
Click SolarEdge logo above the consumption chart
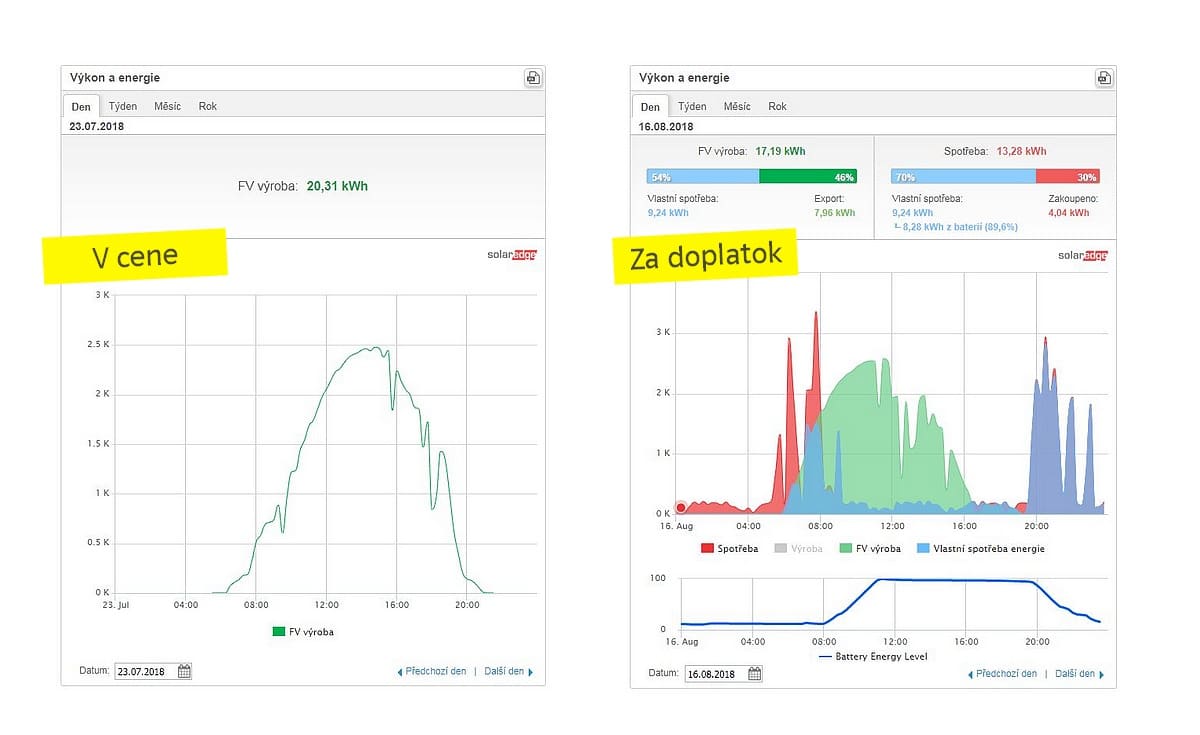click(1082, 256)
